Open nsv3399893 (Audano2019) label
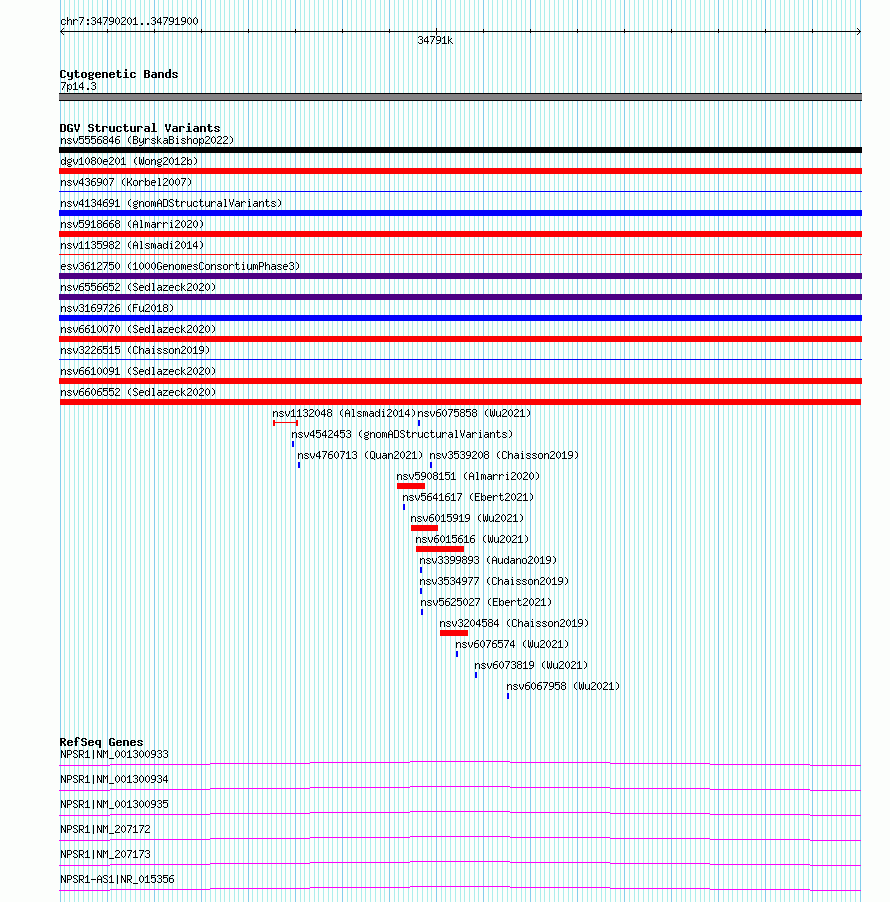The width and height of the screenshot is (890, 902). [488, 560]
